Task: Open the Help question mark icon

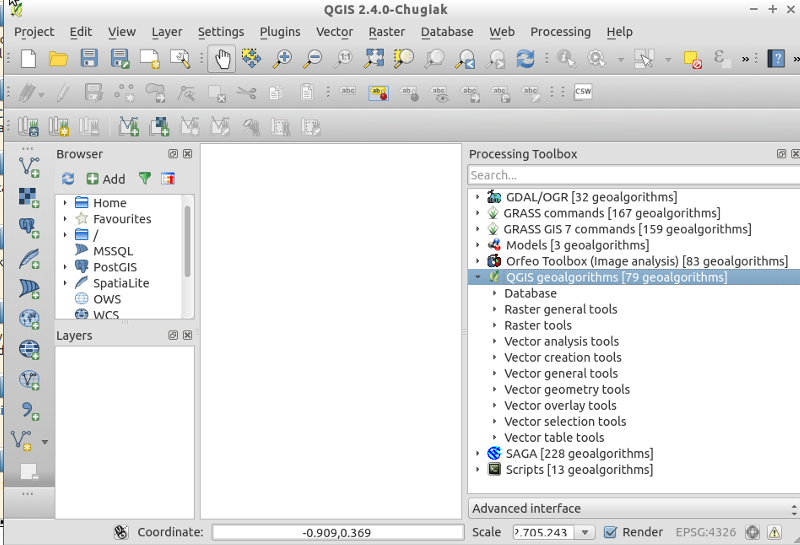Action: [776, 59]
